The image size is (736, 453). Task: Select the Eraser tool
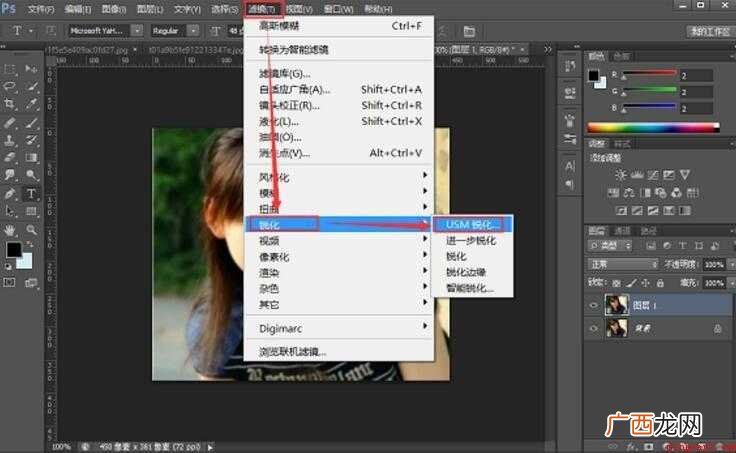click(9, 157)
